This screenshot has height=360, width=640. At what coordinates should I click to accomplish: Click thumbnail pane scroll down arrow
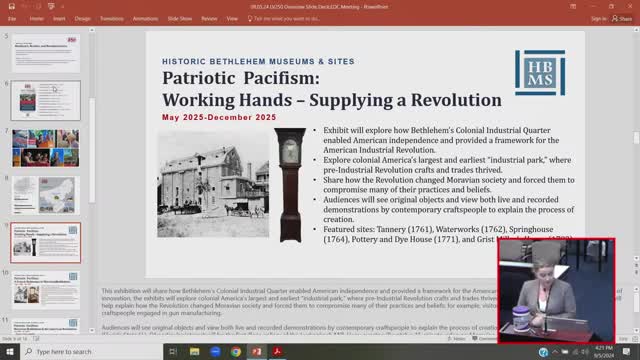point(92,330)
